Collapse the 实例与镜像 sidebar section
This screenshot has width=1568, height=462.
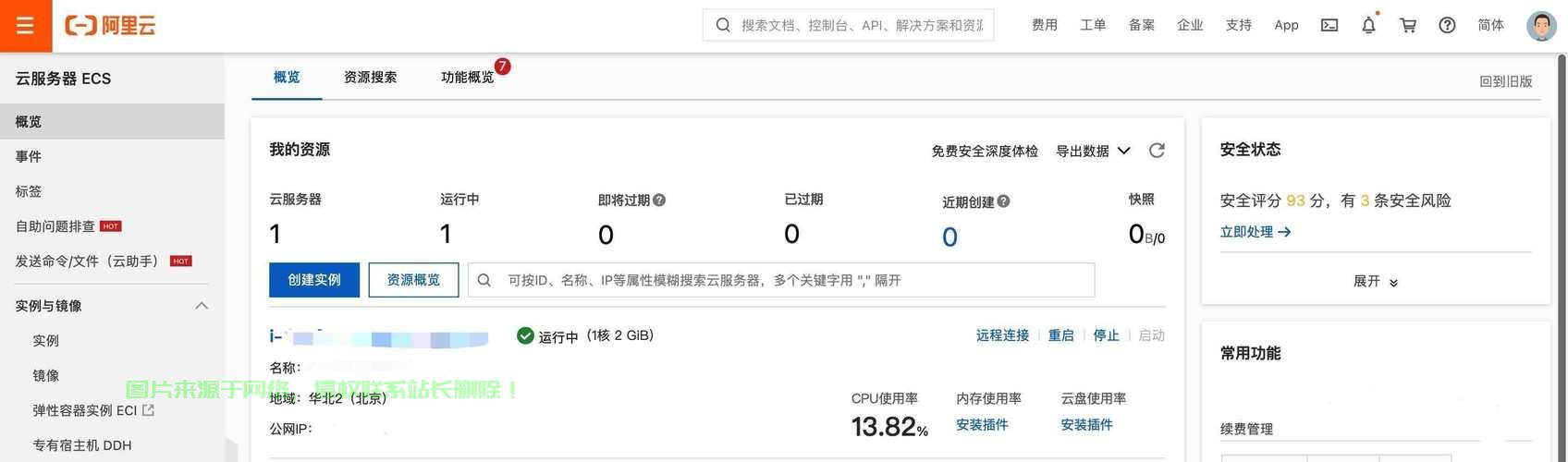coord(202,306)
